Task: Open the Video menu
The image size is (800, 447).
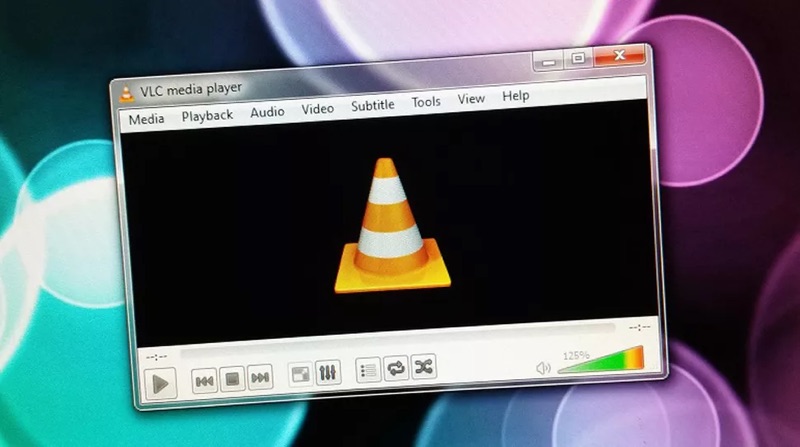Action: pyautogui.click(x=317, y=108)
